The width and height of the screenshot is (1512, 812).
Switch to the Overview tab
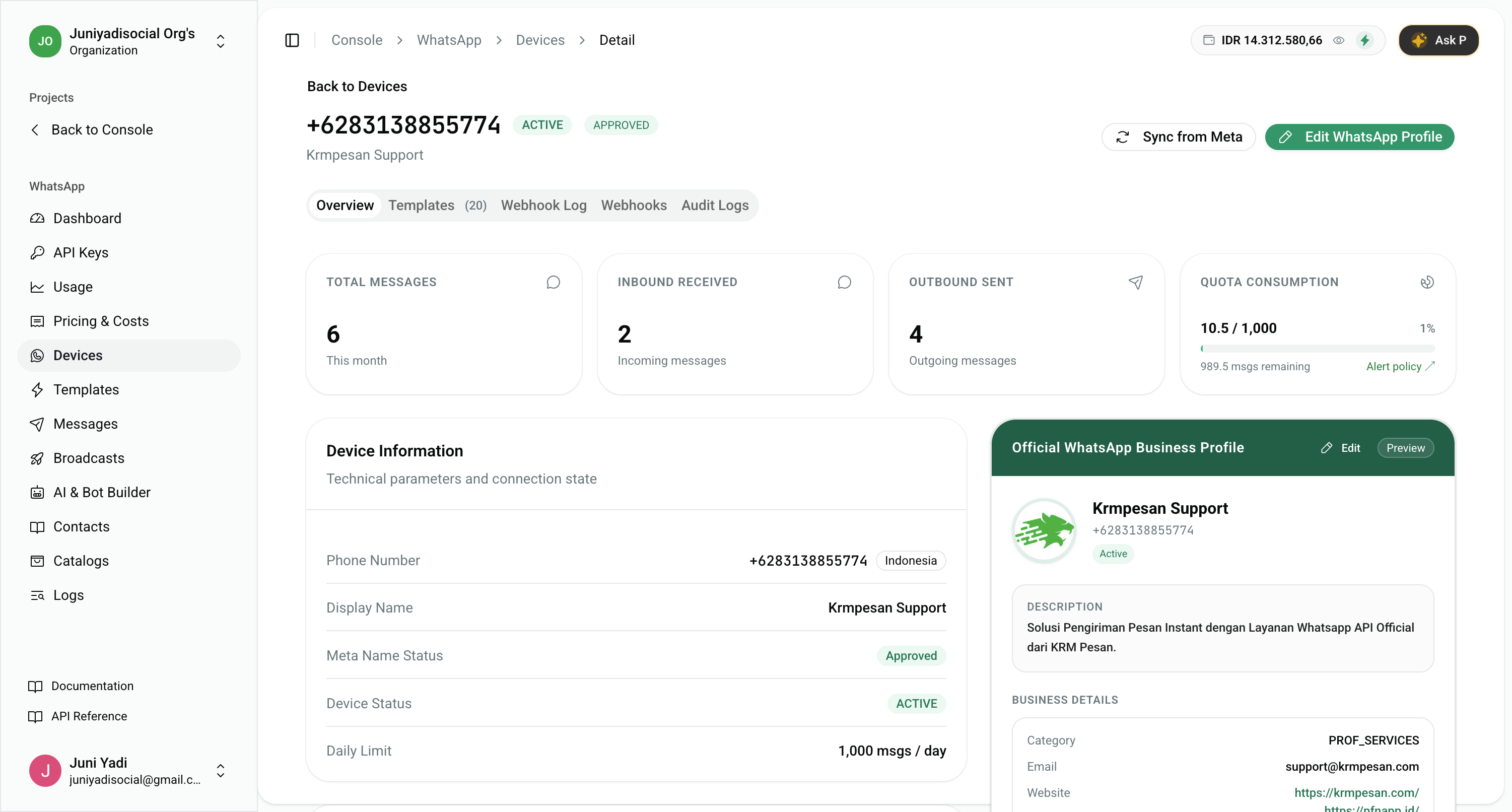pos(345,205)
